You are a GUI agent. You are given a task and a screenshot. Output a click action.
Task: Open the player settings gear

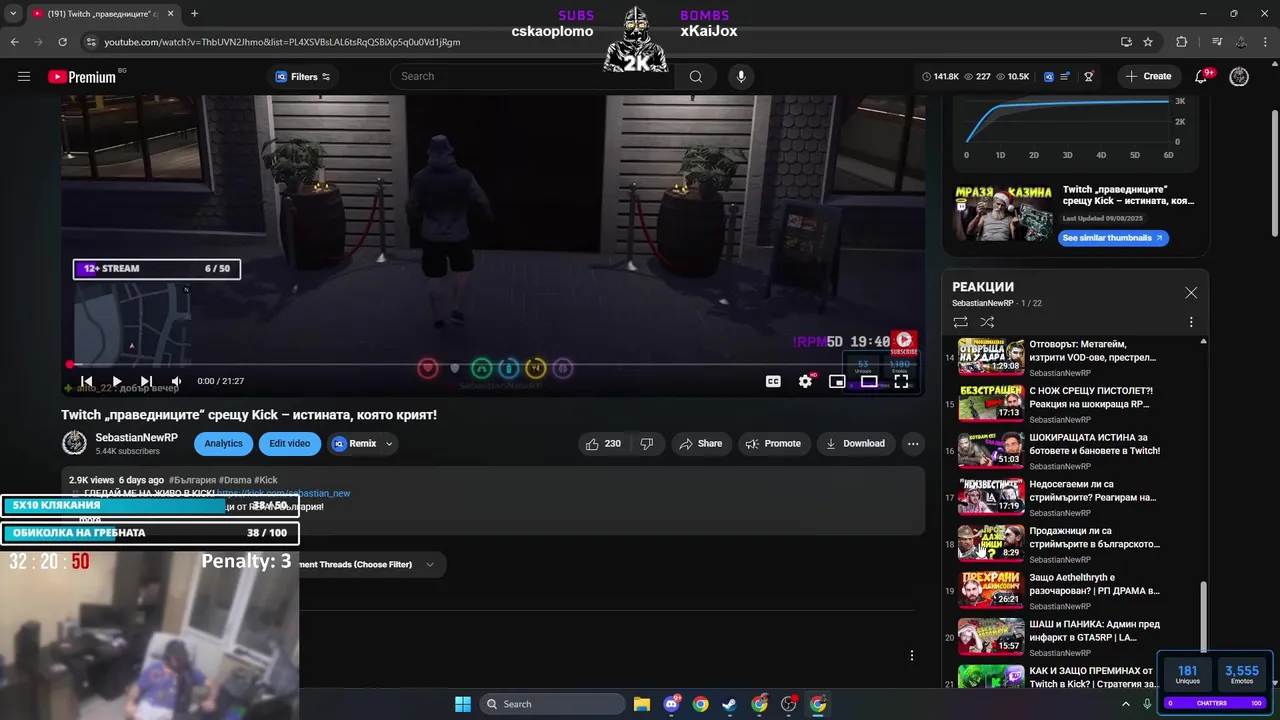pos(805,381)
